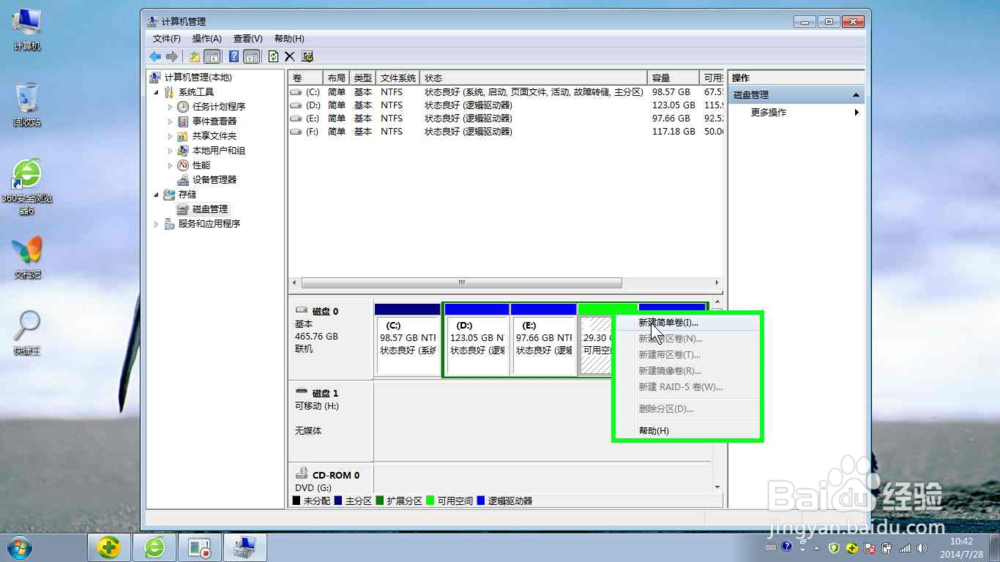Click the volume list horizontal scrollbar thumb
The width and height of the screenshot is (1000, 562).
click(x=461, y=283)
